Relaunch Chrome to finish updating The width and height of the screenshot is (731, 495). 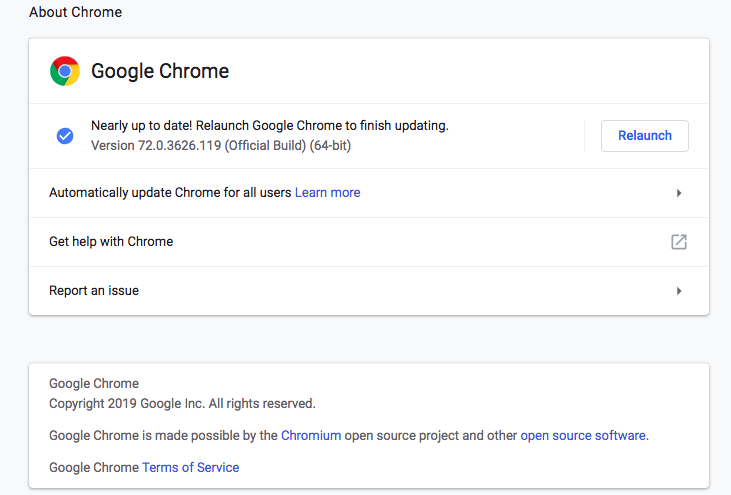[x=645, y=136]
